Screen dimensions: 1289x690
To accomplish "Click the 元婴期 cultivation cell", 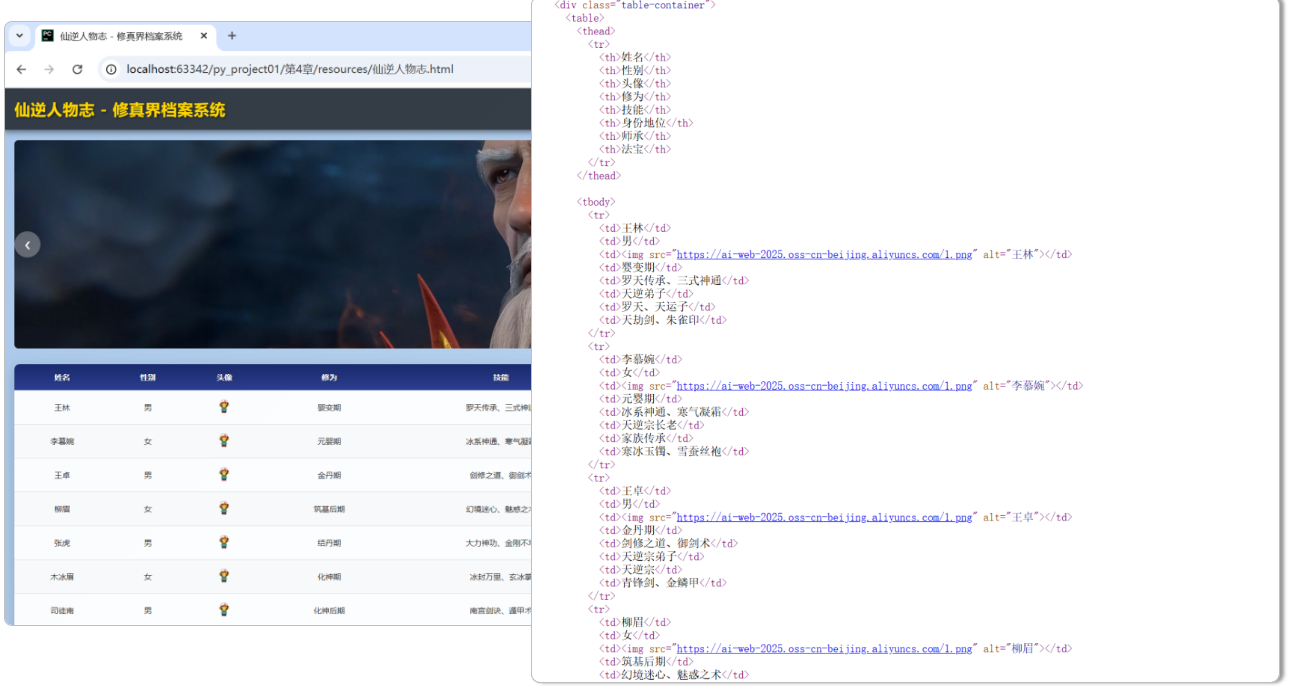I will [329, 441].
